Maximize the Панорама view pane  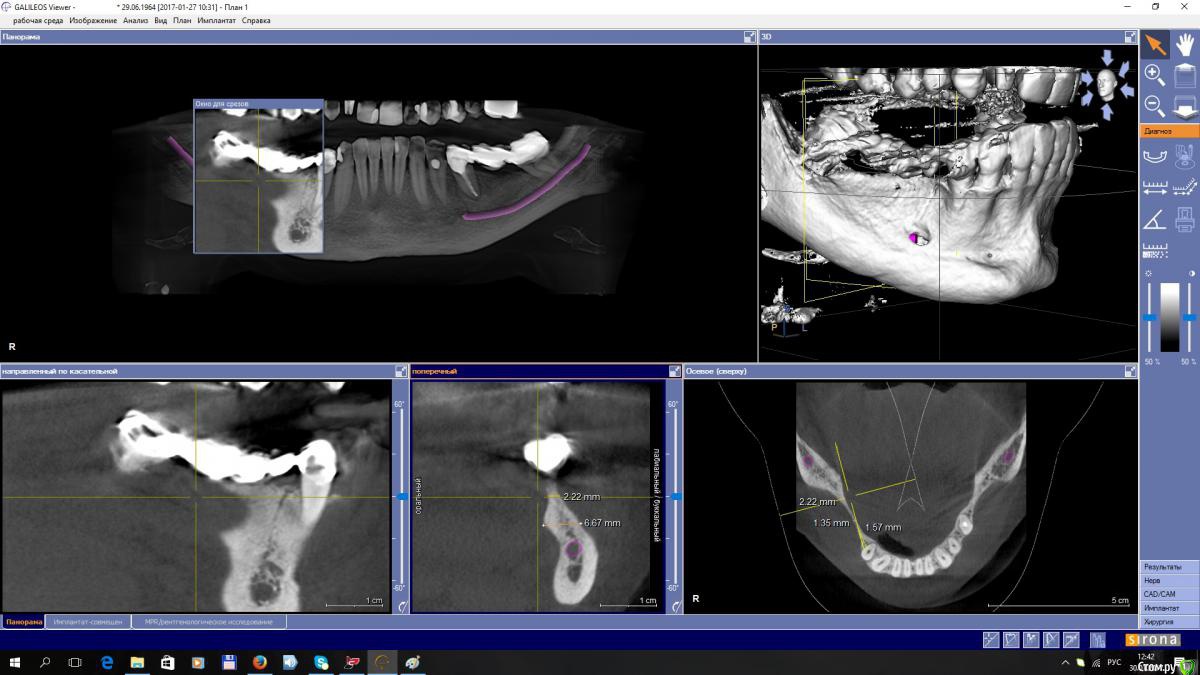(749, 37)
